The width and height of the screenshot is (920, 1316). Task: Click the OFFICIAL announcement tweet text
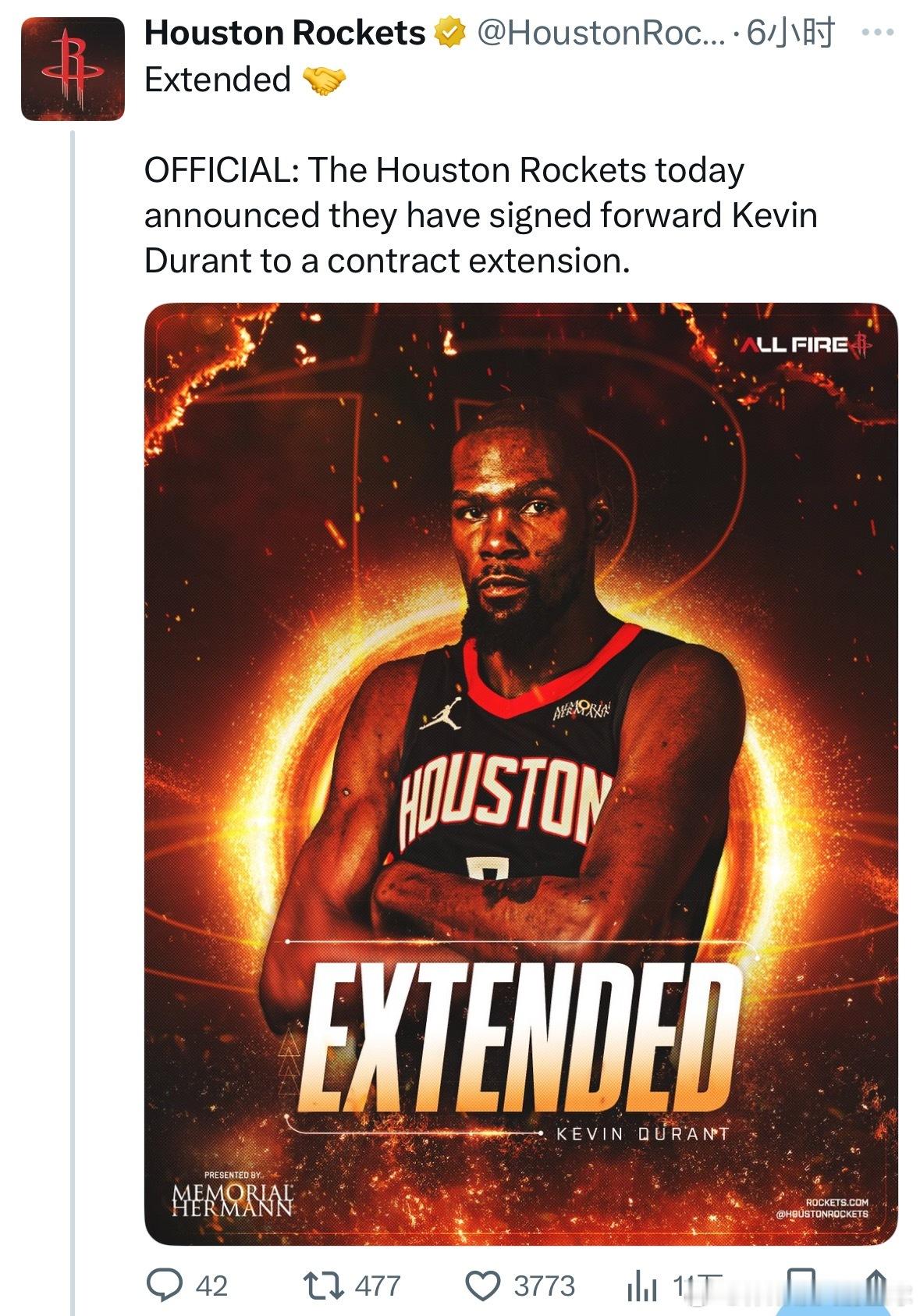(481, 215)
